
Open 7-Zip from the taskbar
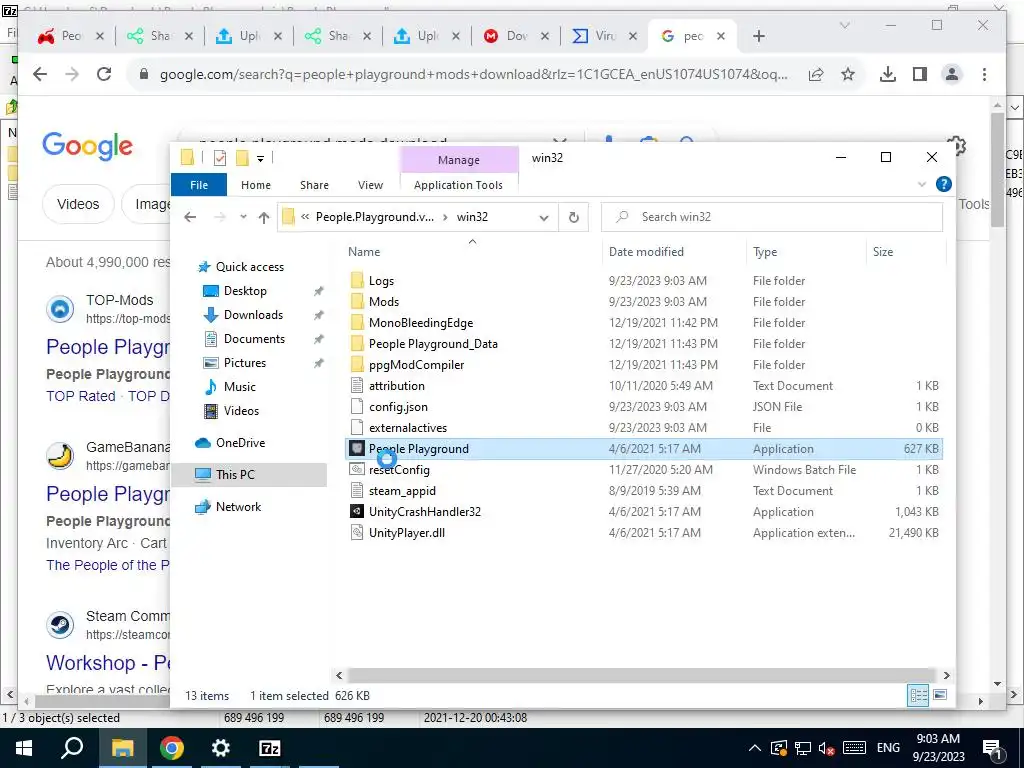270,748
